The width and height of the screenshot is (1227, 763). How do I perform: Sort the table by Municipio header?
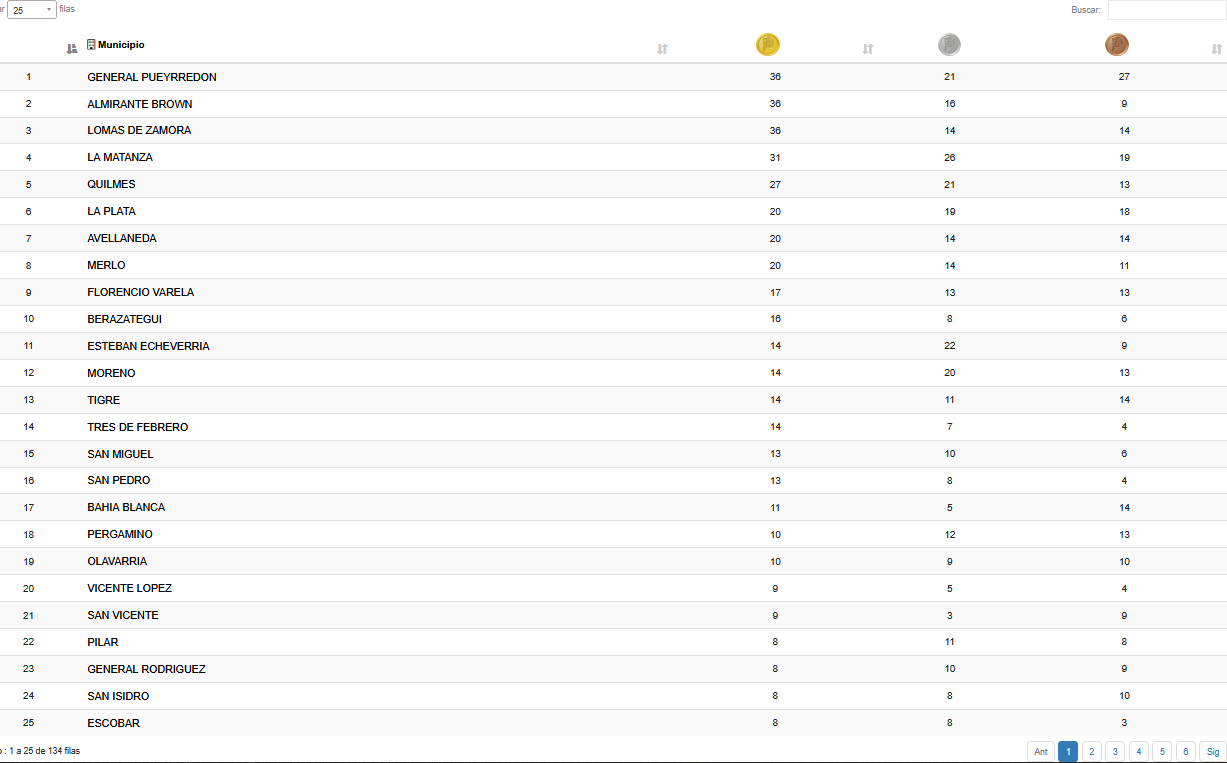point(121,45)
